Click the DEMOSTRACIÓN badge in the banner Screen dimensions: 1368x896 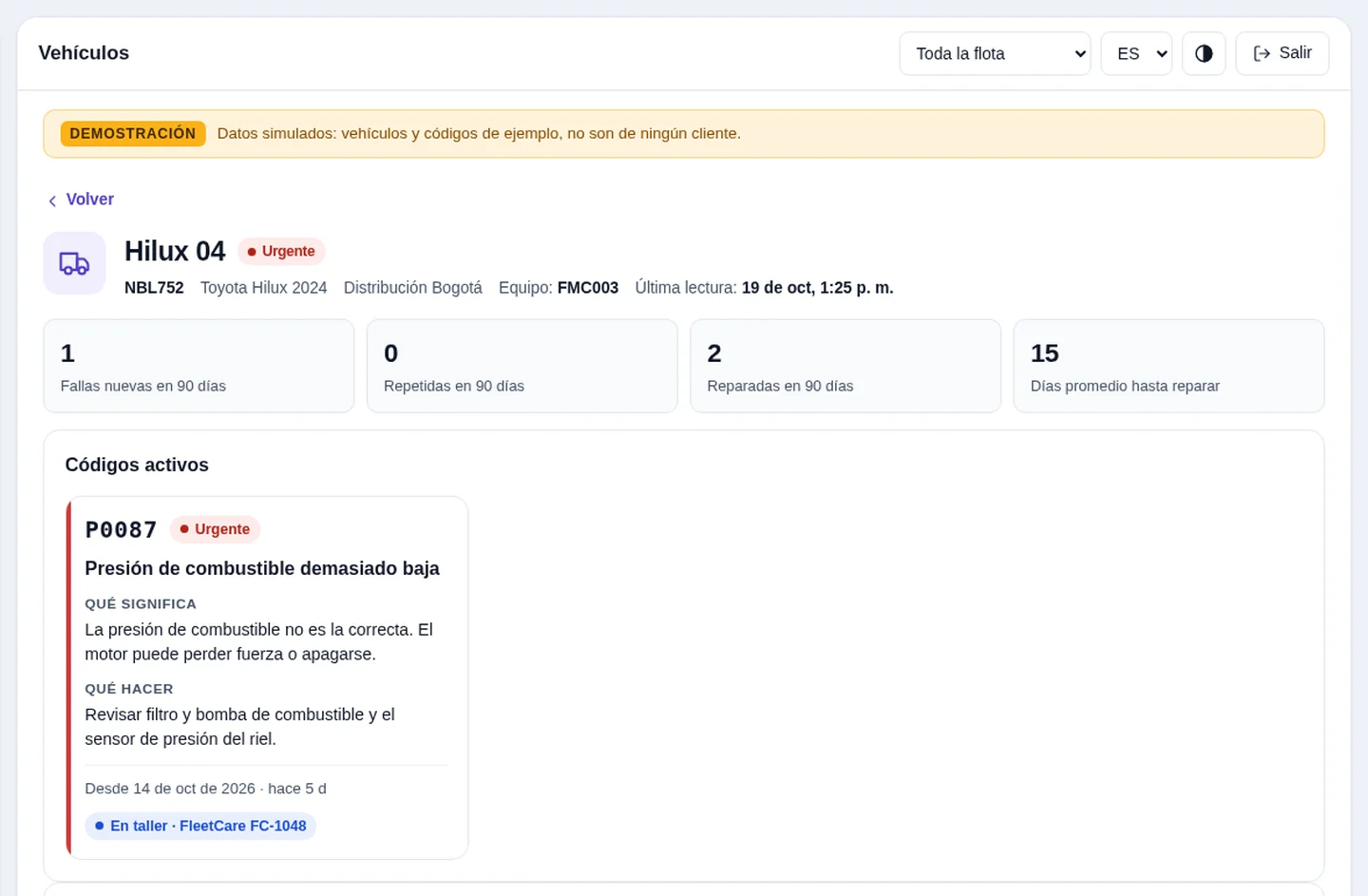coord(133,134)
